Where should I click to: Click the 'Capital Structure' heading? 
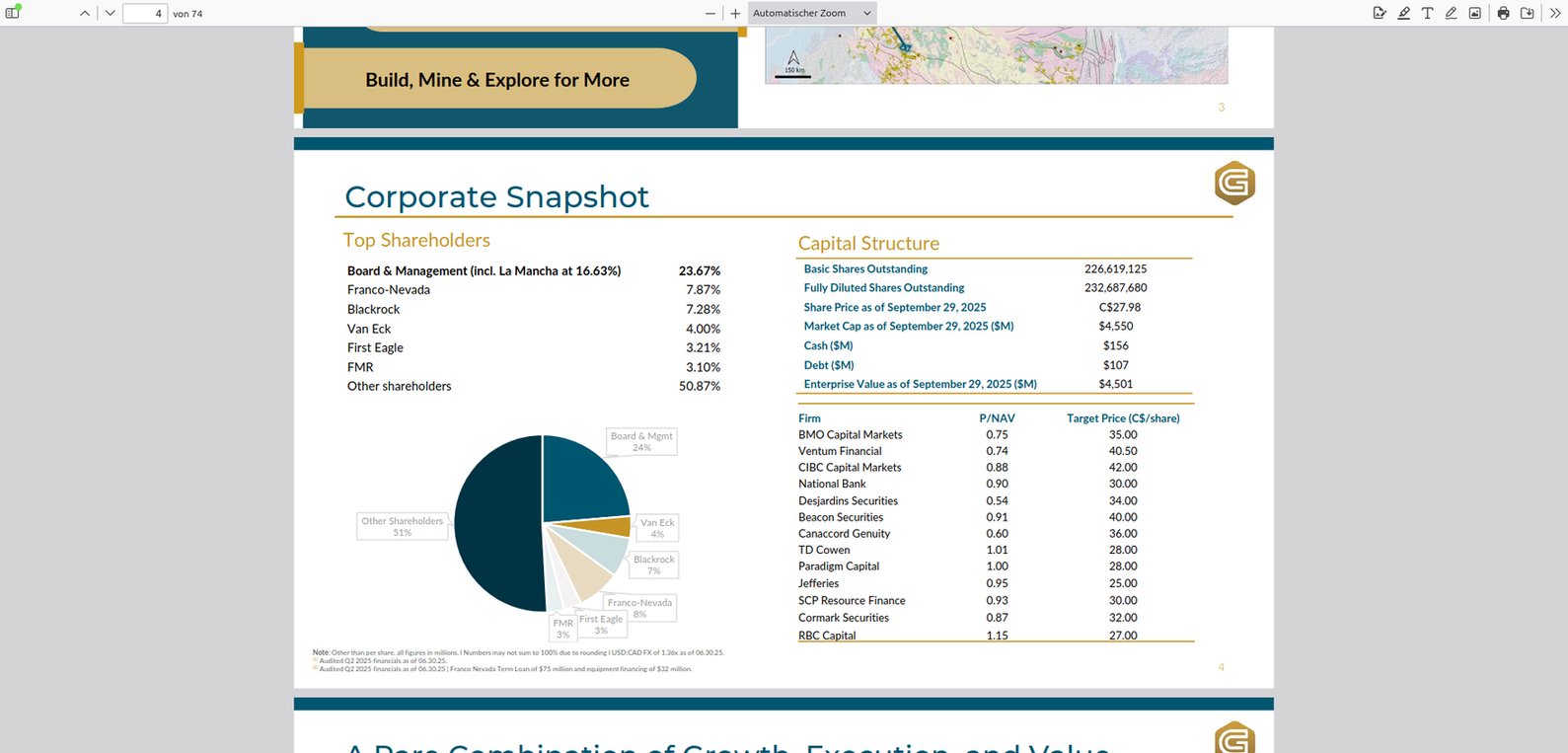point(868,244)
